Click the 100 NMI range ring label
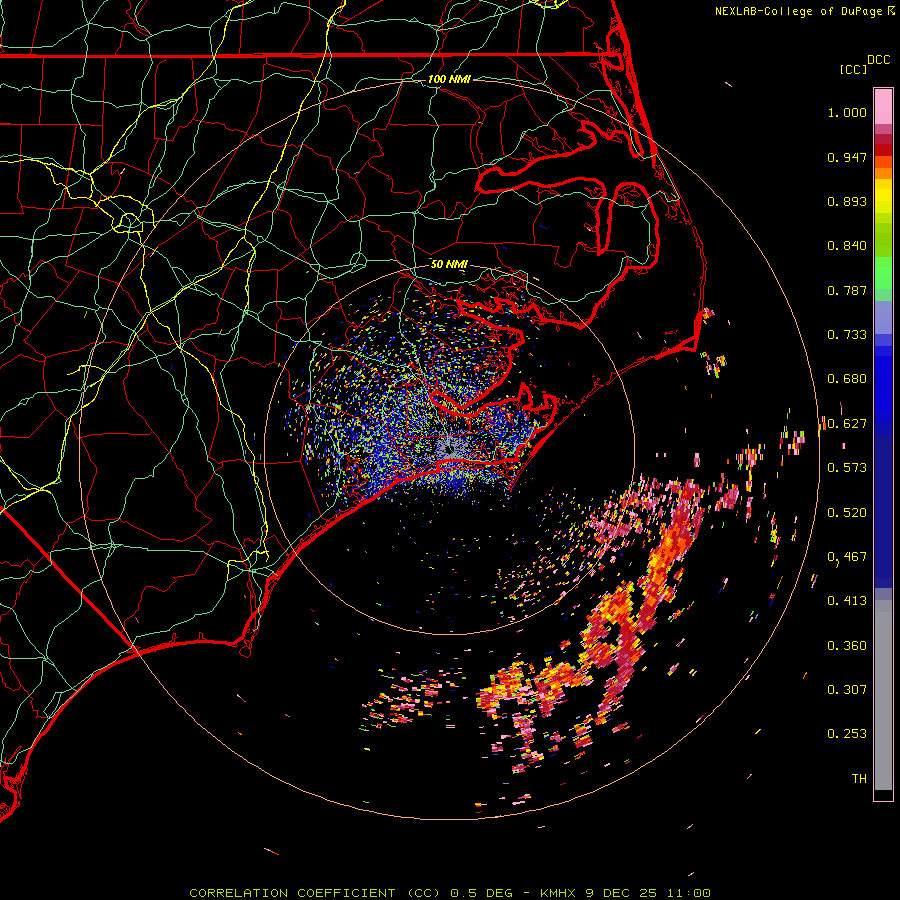900x900 pixels. 449,79
